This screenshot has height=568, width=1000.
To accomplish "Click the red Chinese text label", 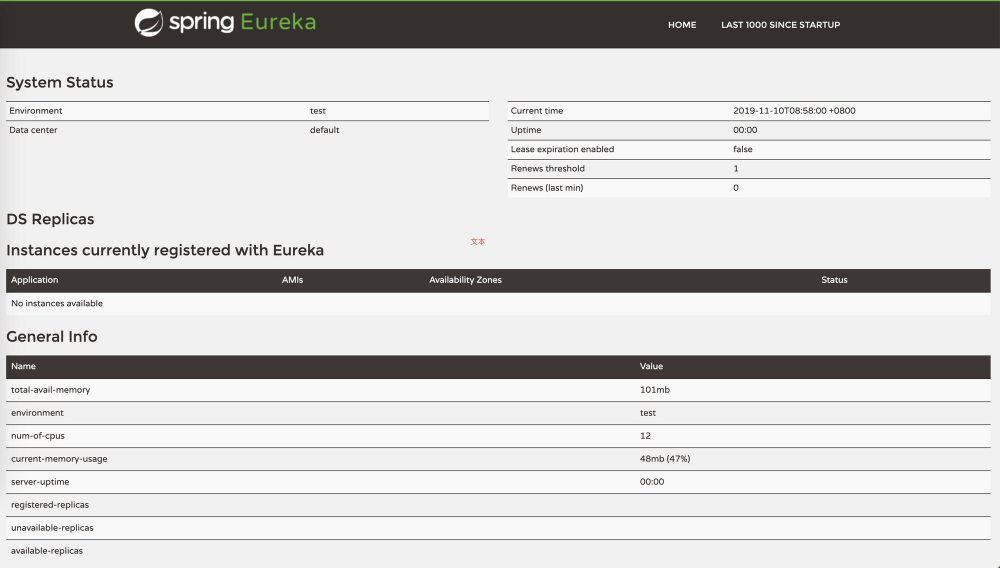I will [478, 242].
